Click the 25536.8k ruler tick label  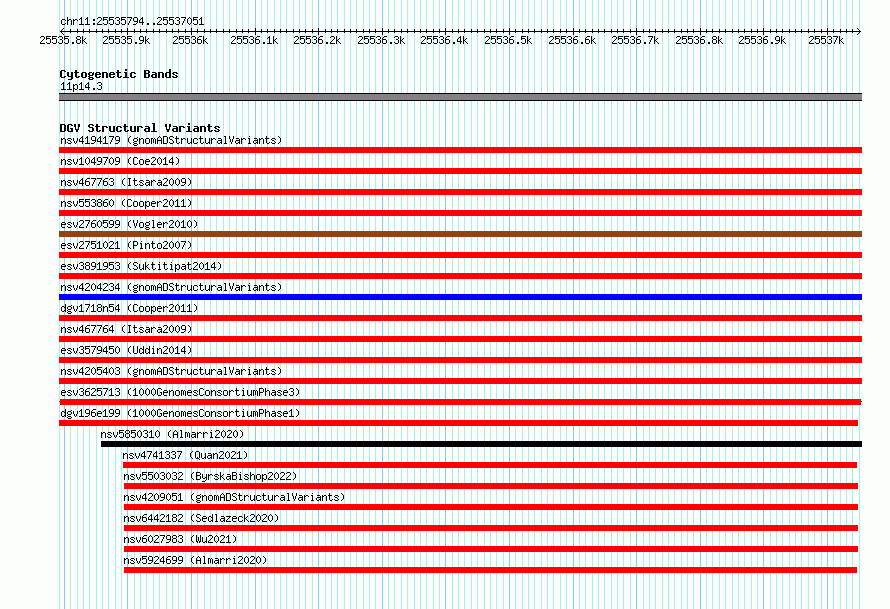699,40
